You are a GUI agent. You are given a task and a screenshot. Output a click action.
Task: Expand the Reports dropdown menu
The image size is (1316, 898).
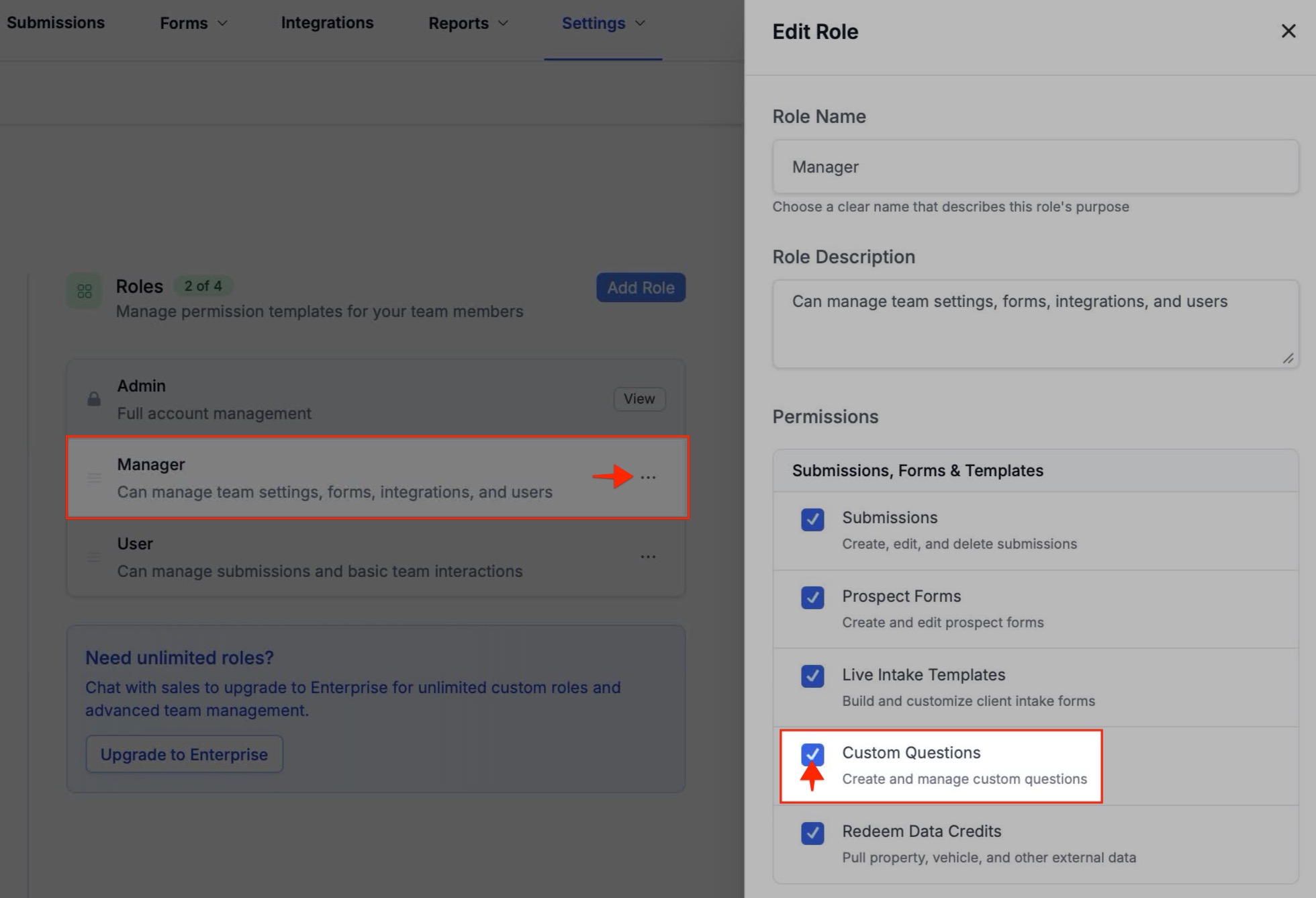coord(468,24)
